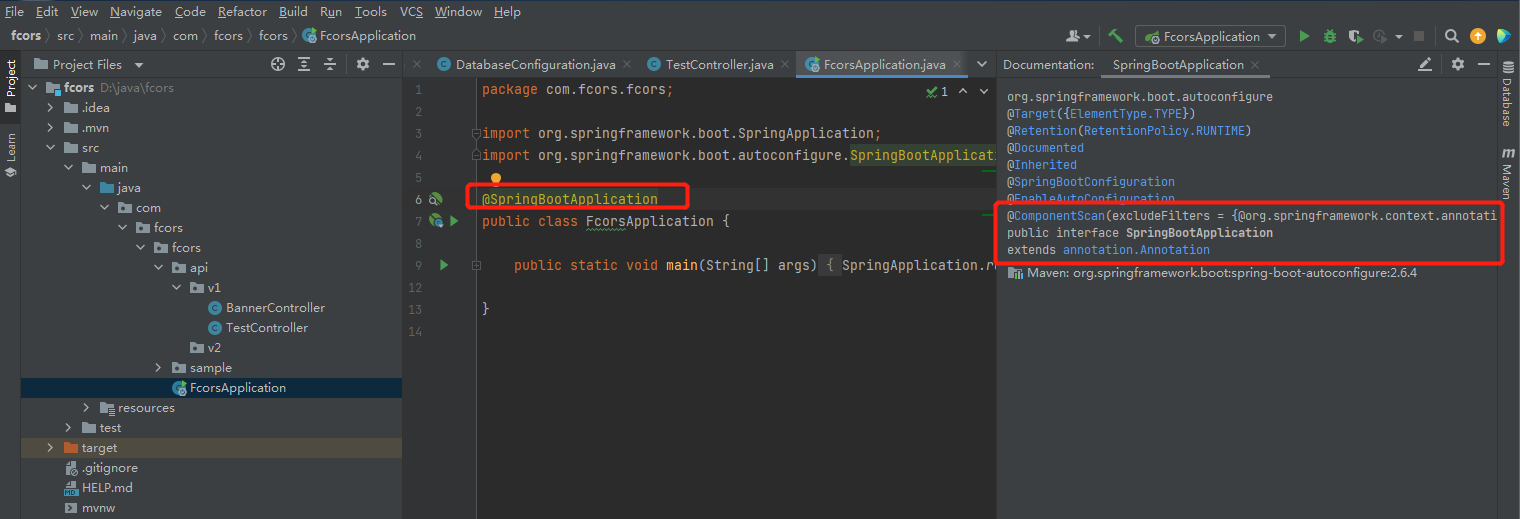Click select opened file crosshair icon

click(278, 64)
